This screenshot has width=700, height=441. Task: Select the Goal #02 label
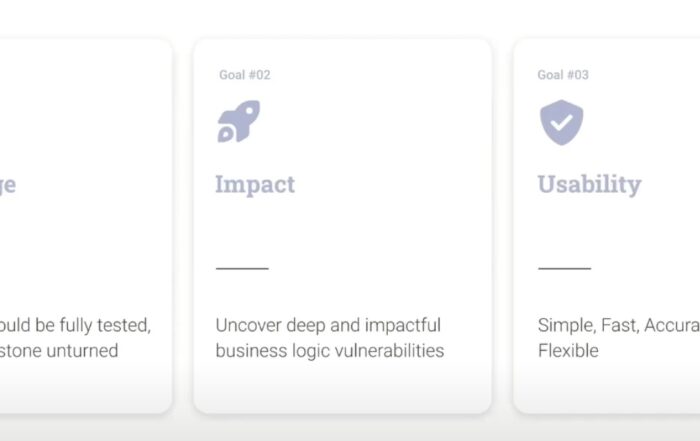[245, 75]
